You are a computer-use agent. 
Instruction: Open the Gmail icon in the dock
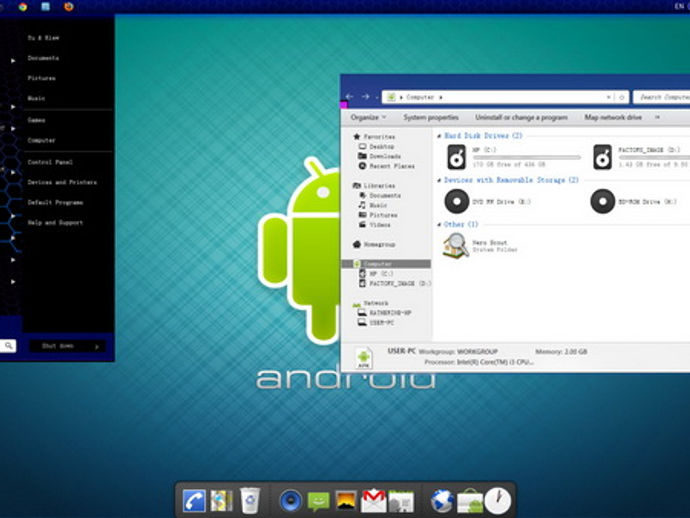(x=373, y=501)
